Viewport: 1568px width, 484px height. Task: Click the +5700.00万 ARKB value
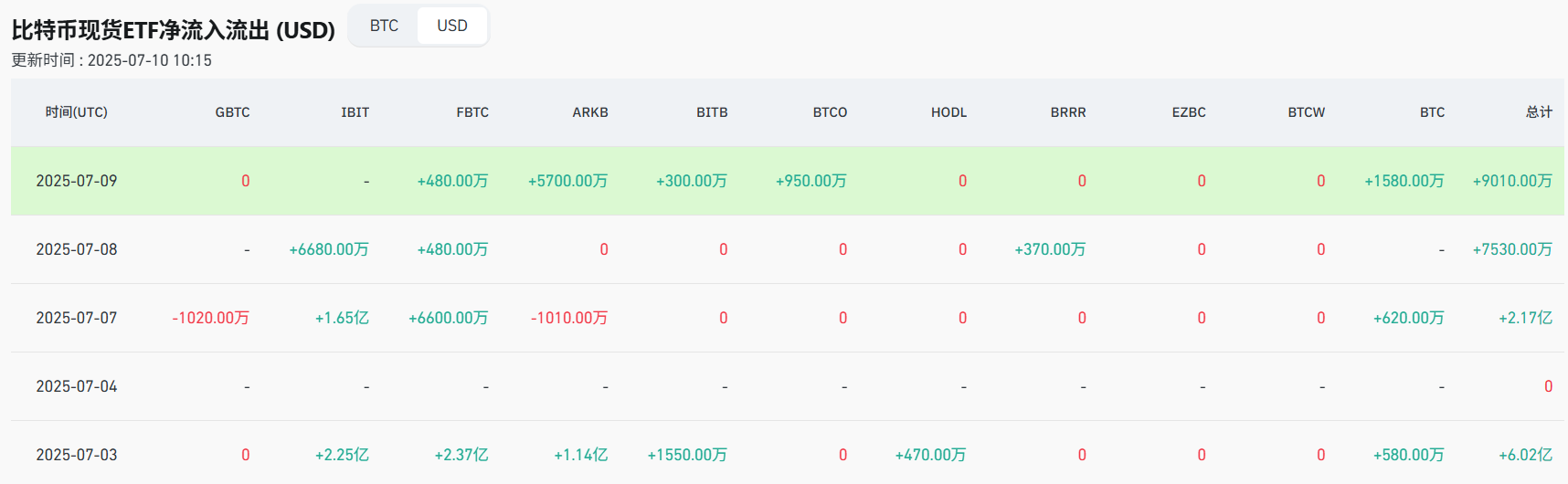point(567,181)
